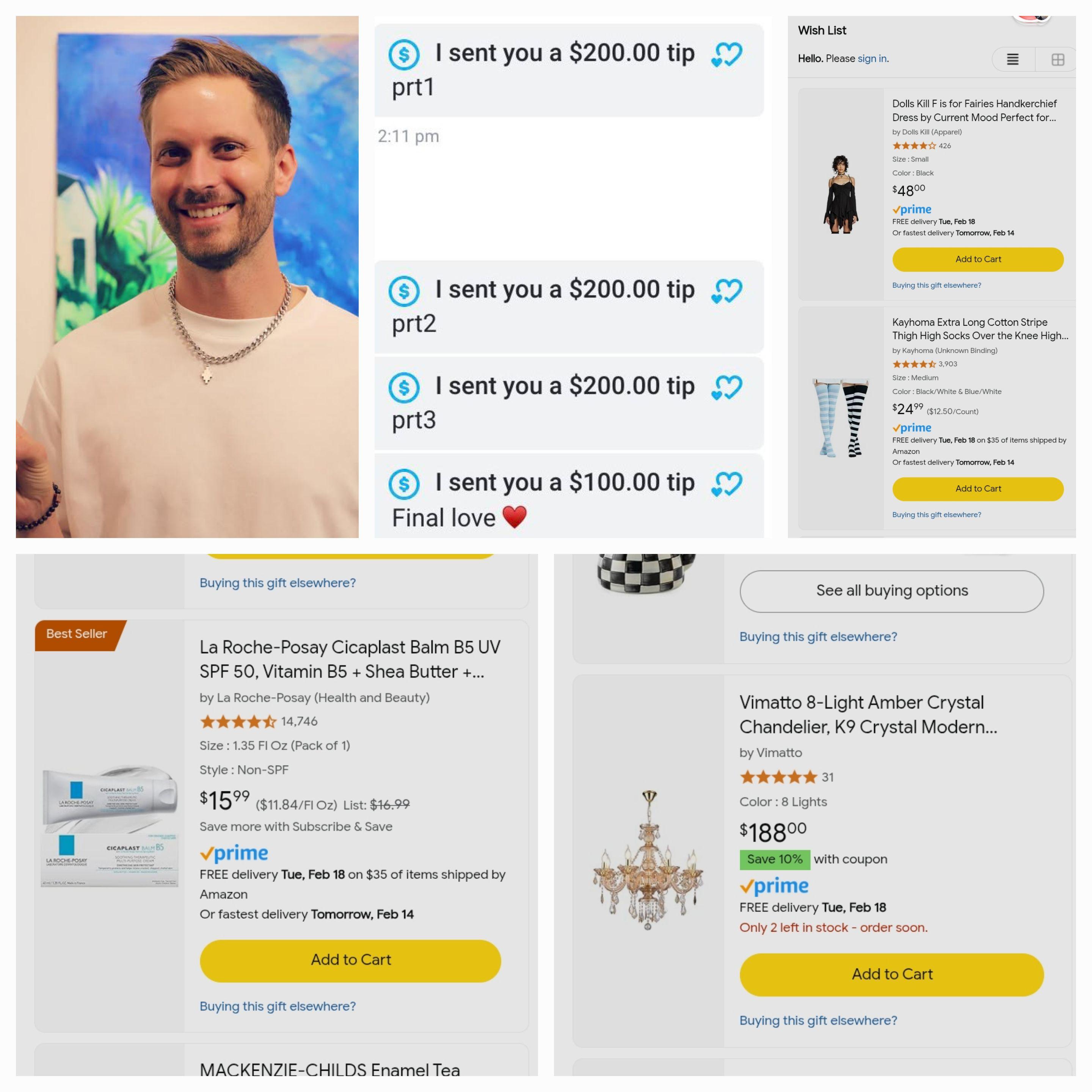
Task: Switch wish list to grid view icon
Action: click(1057, 60)
